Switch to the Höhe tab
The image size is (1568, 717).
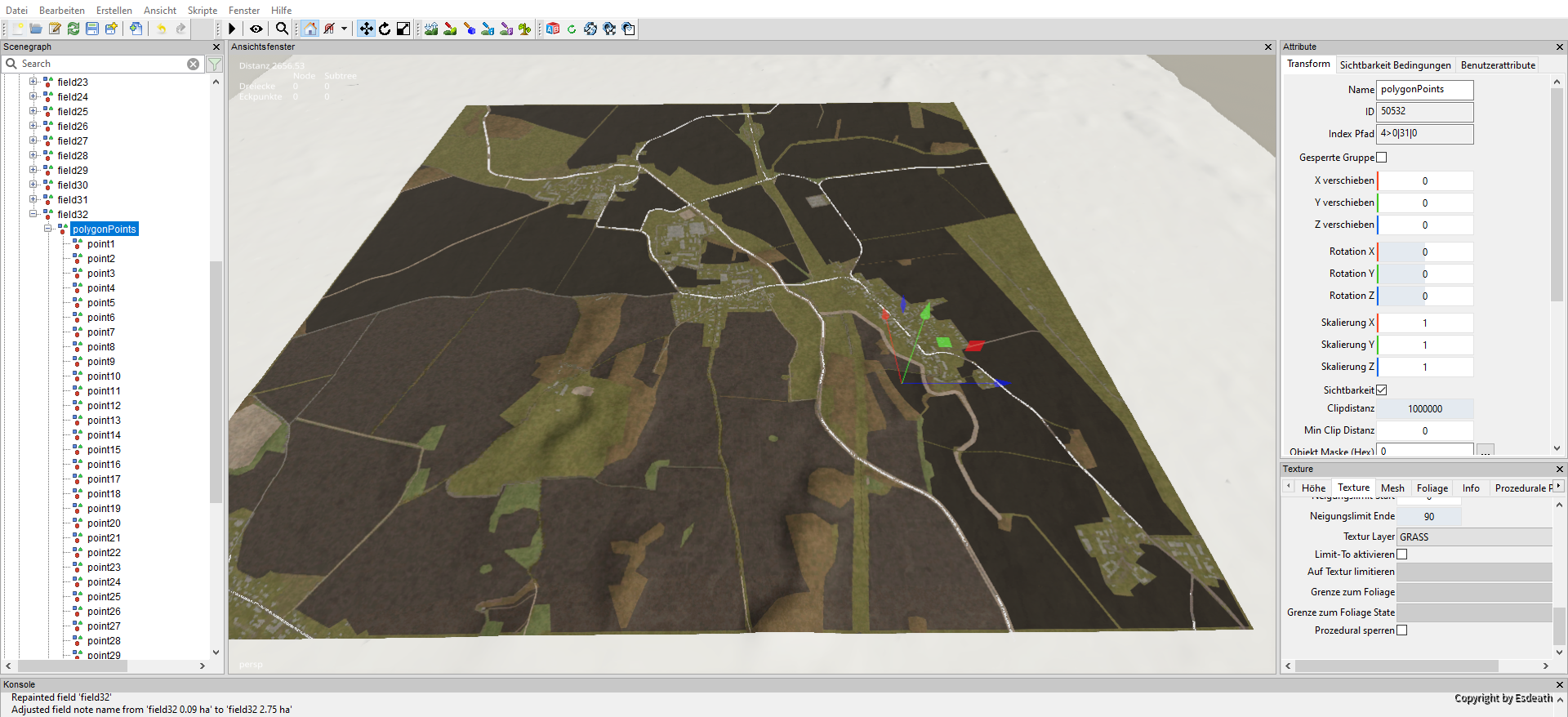click(x=1313, y=488)
